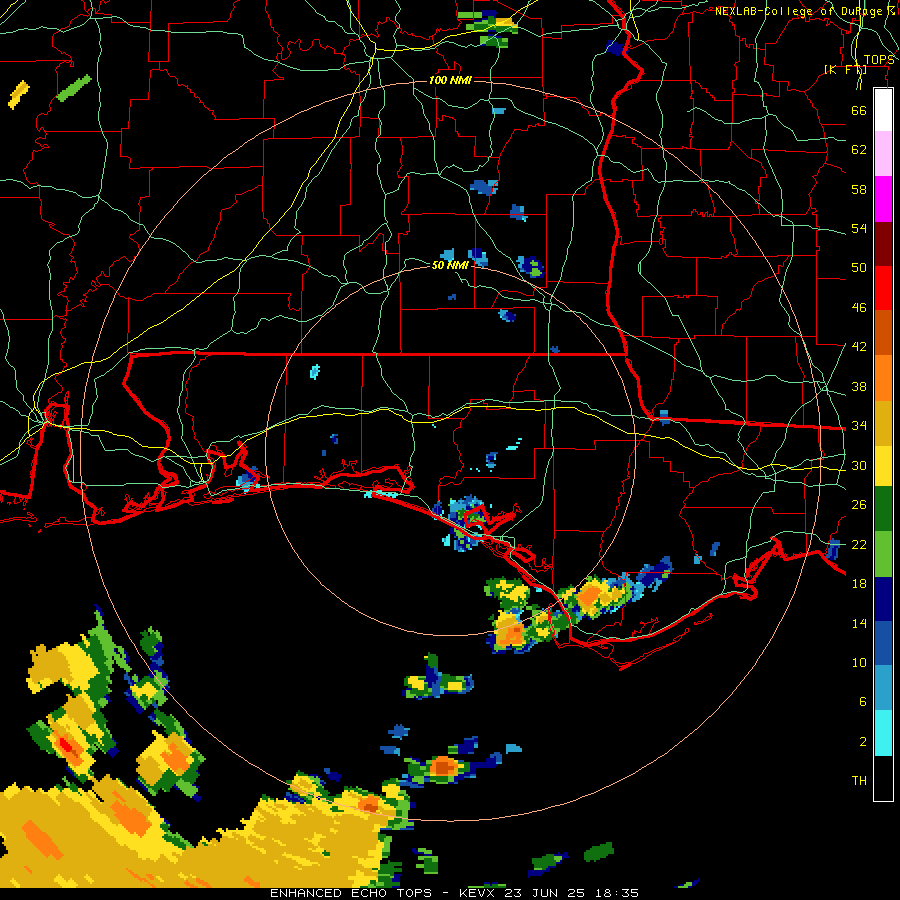Click the 'TOPS' legend heading

[x=879, y=60]
